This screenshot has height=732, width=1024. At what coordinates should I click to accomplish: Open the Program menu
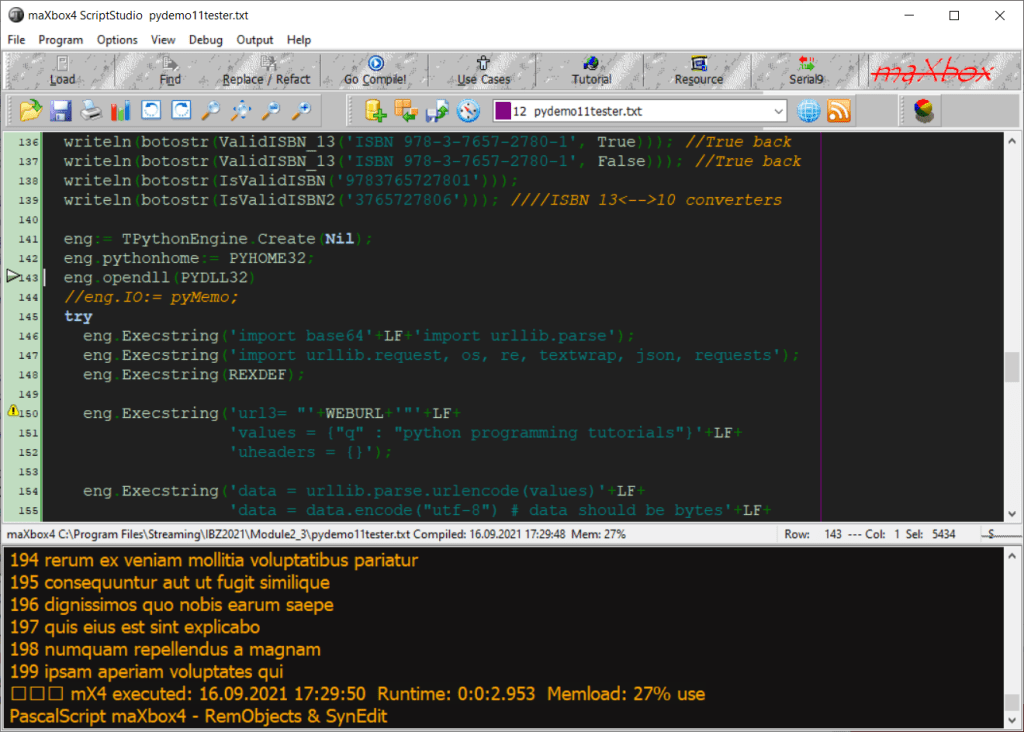(x=61, y=40)
